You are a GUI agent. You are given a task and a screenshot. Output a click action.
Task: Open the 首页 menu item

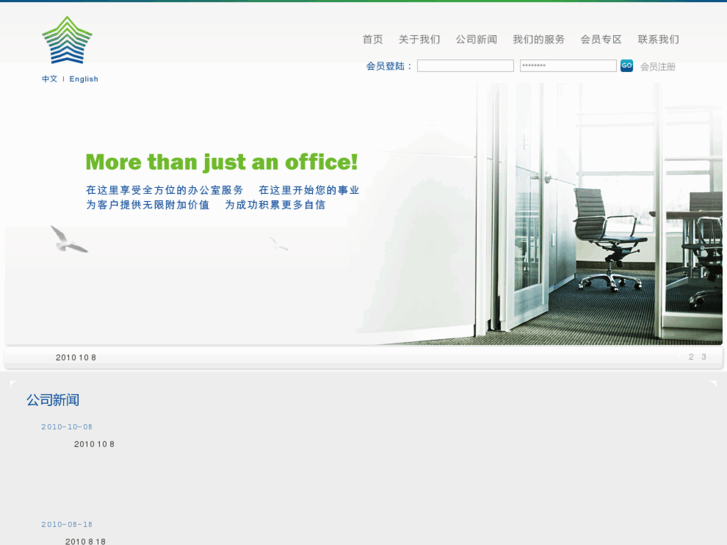(373, 39)
